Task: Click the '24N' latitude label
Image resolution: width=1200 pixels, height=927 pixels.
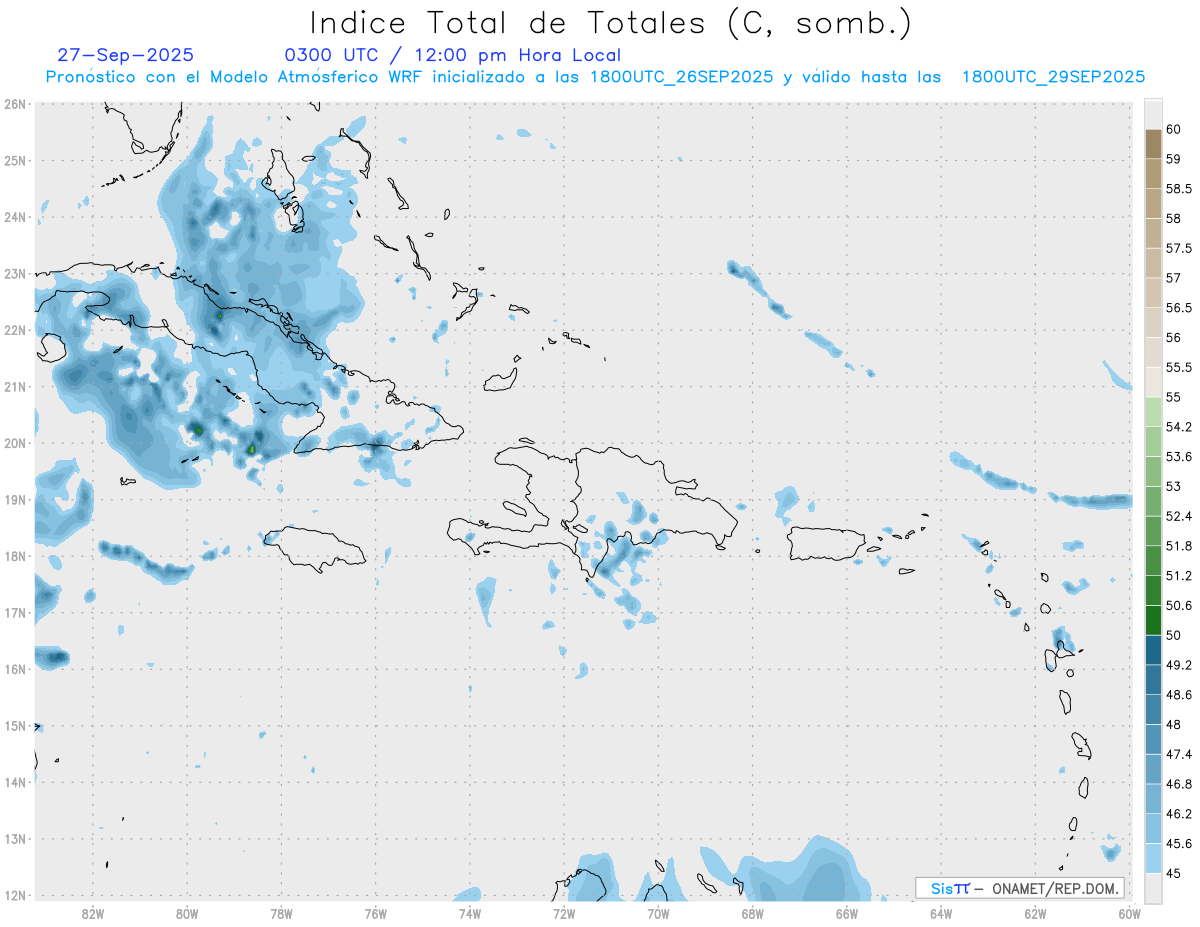Action: pos(15,217)
